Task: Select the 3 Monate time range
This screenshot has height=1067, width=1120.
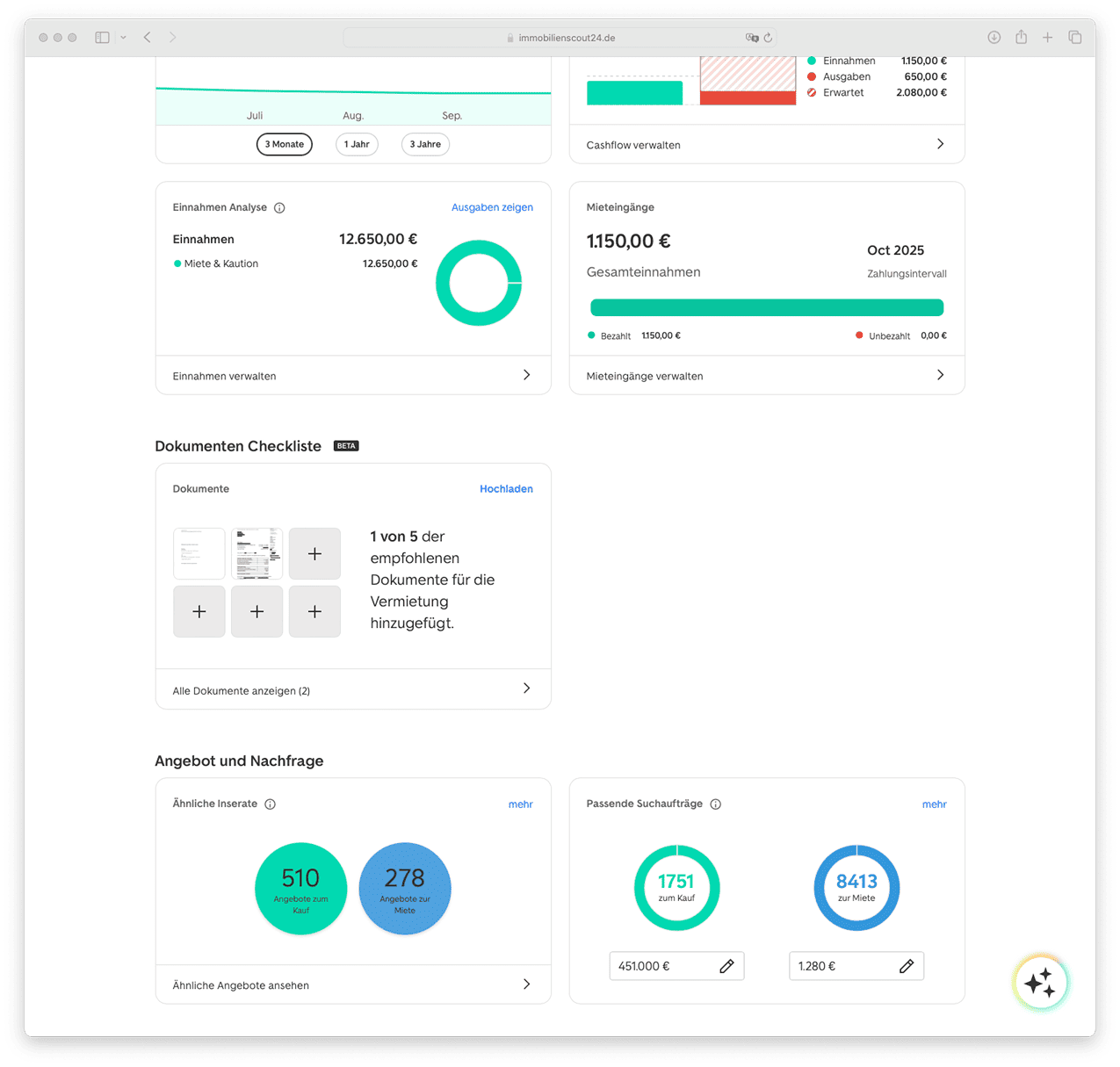Action: pos(285,144)
